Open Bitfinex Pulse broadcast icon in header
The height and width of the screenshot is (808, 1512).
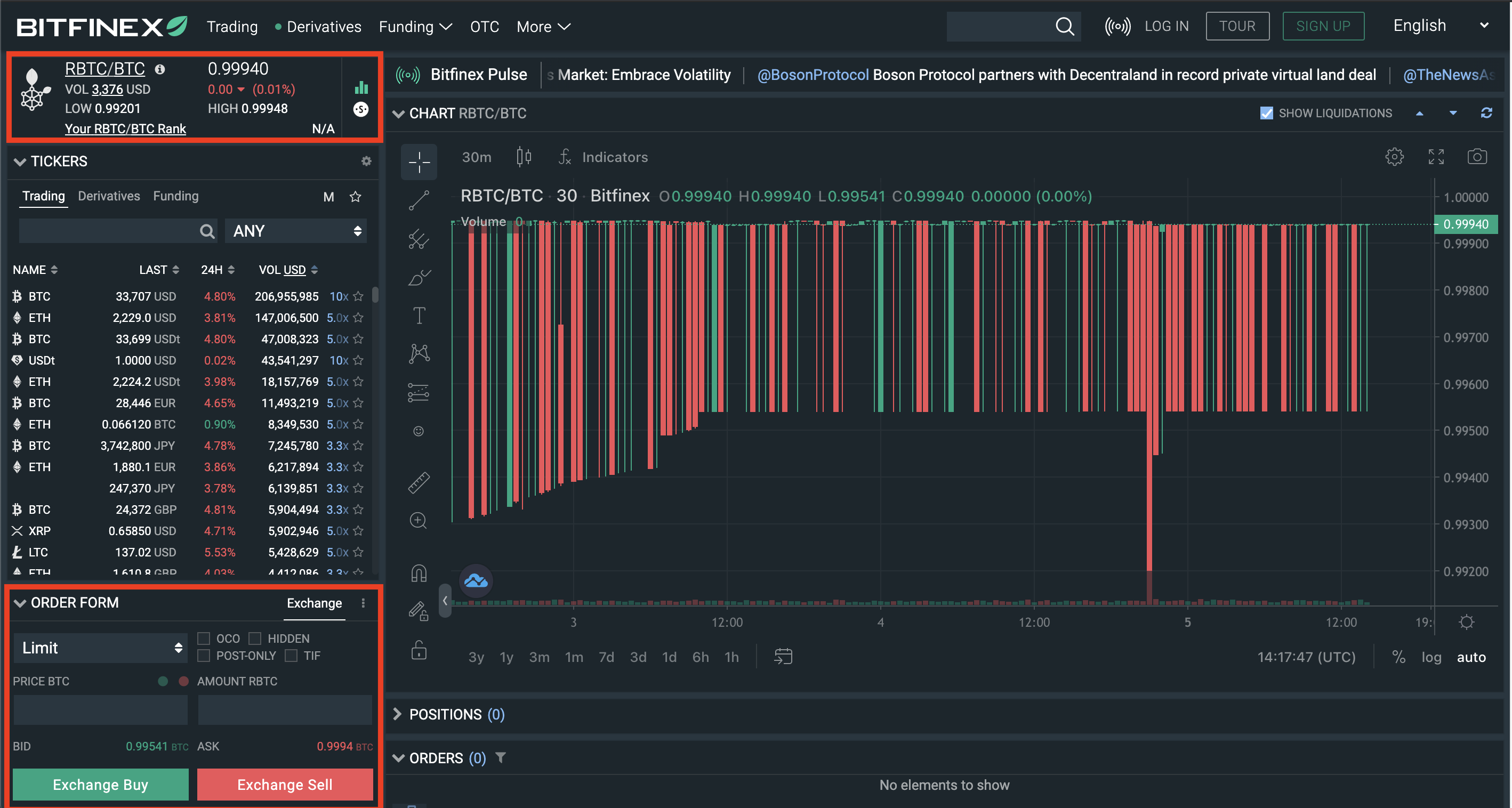click(x=1117, y=27)
